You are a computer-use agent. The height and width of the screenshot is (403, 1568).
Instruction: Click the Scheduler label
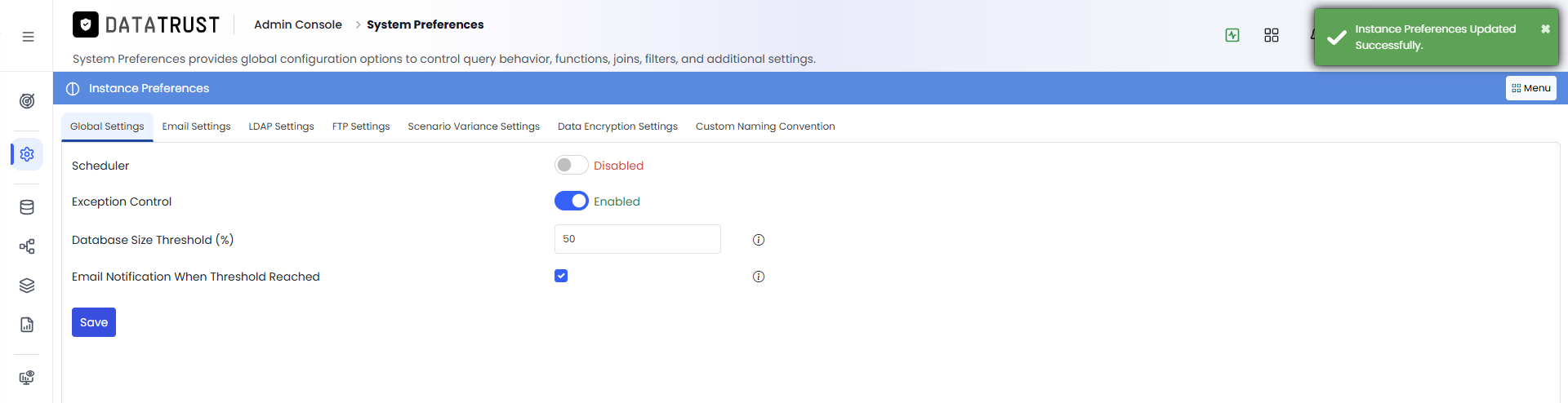(100, 166)
